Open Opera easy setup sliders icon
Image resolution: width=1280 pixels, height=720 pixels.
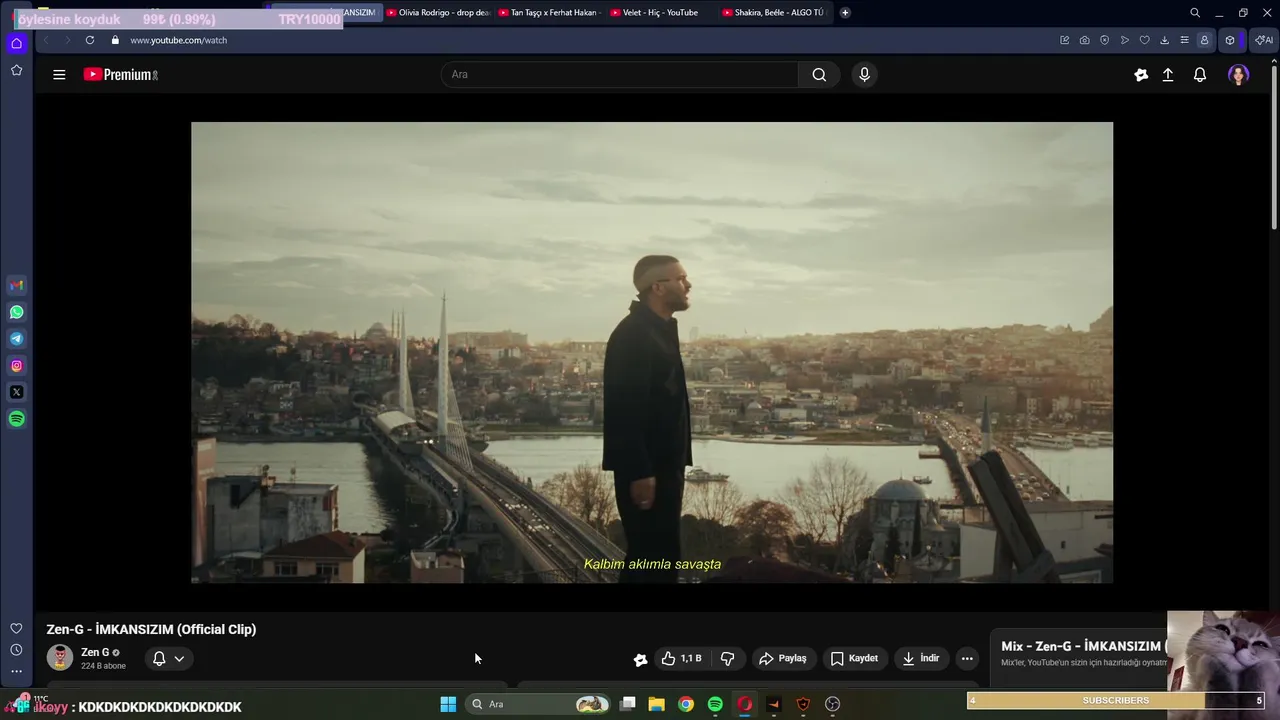pos(1185,40)
